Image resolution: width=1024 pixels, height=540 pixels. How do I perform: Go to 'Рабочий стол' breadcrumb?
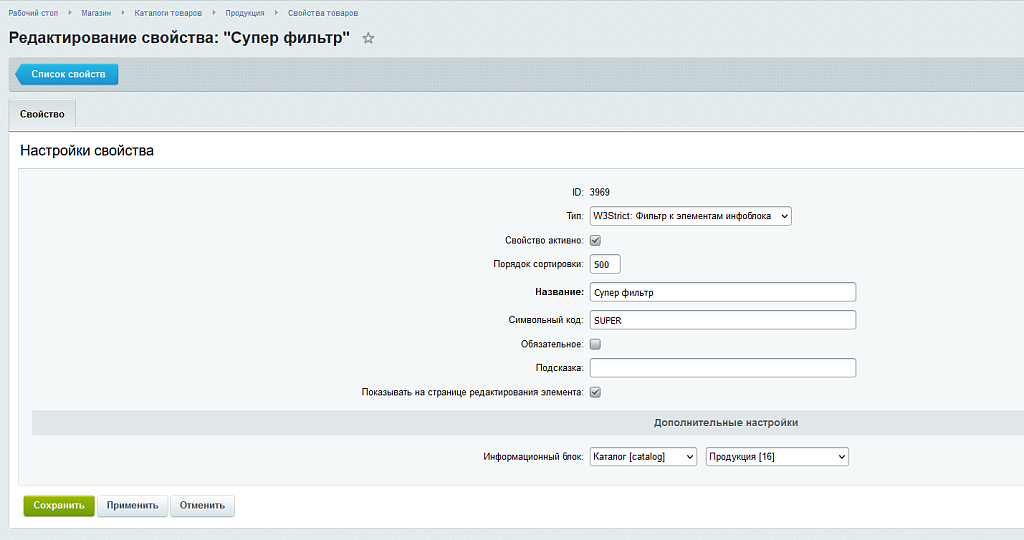pyautogui.click(x=32, y=13)
